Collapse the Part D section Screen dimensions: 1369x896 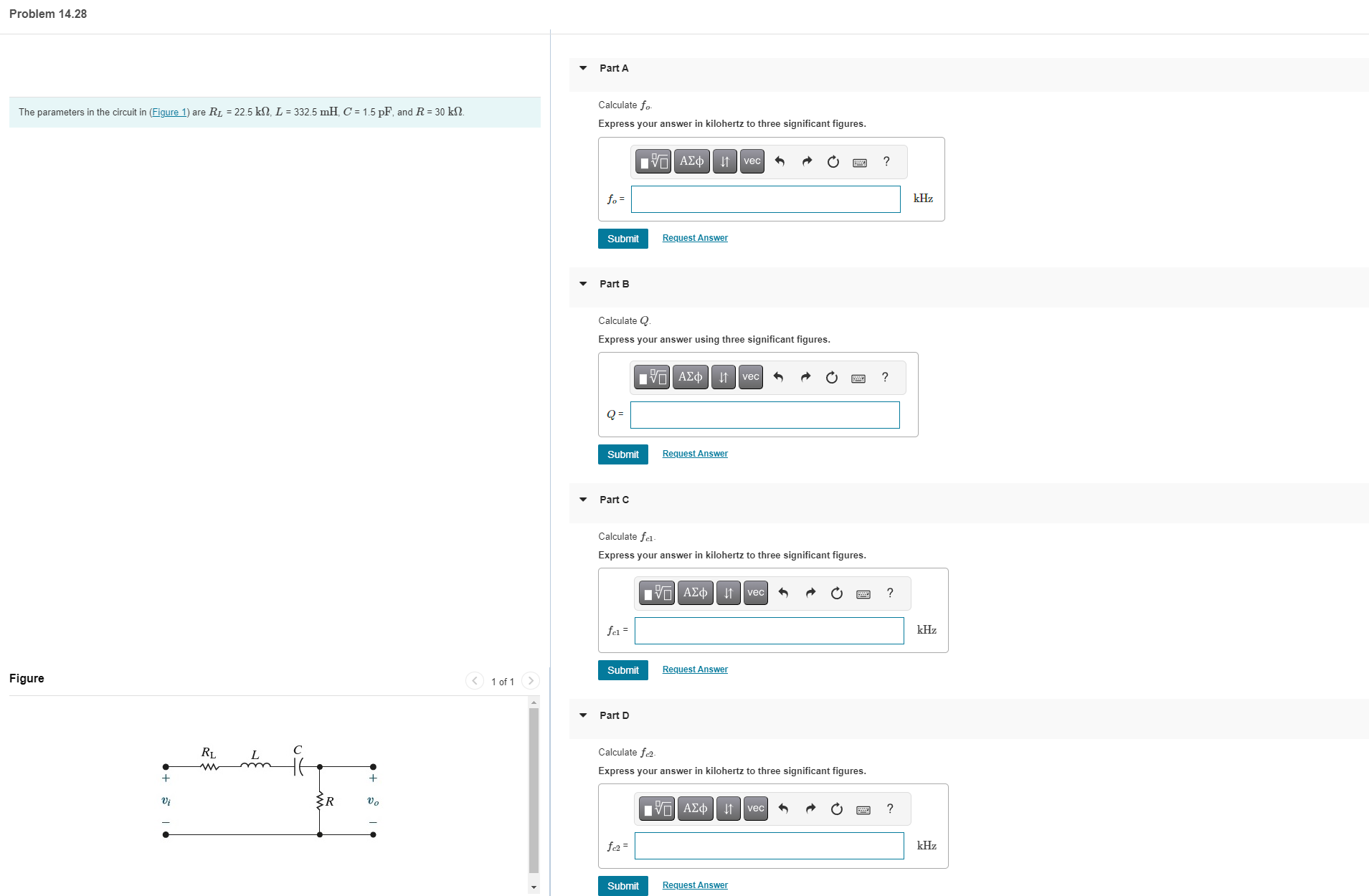[x=583, y=715]
